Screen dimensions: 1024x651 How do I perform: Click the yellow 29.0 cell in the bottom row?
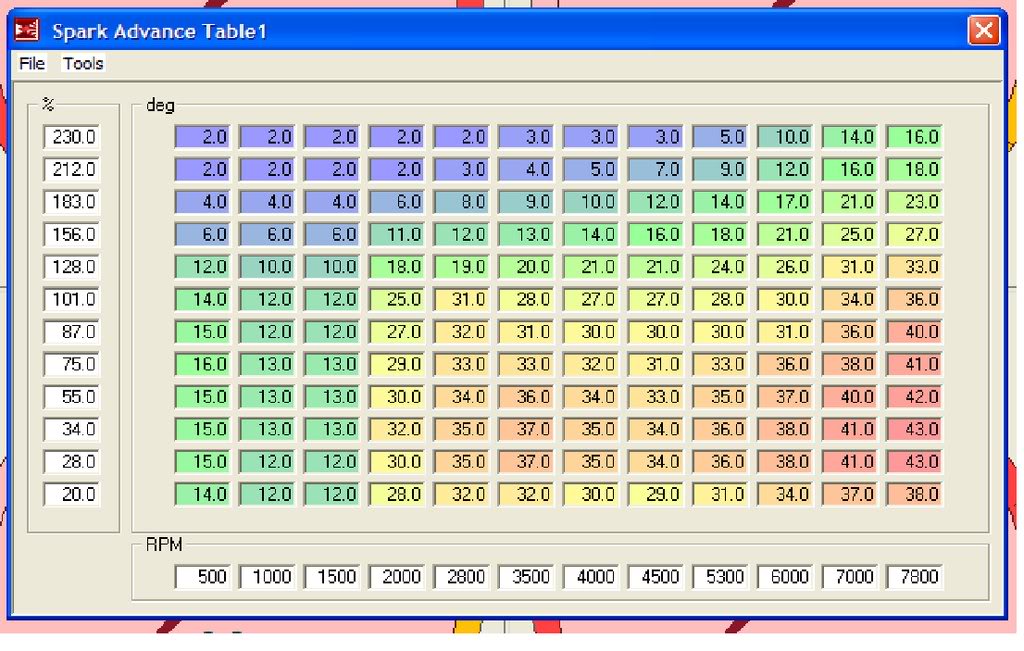pyautogui.click(x=656, y=494)
